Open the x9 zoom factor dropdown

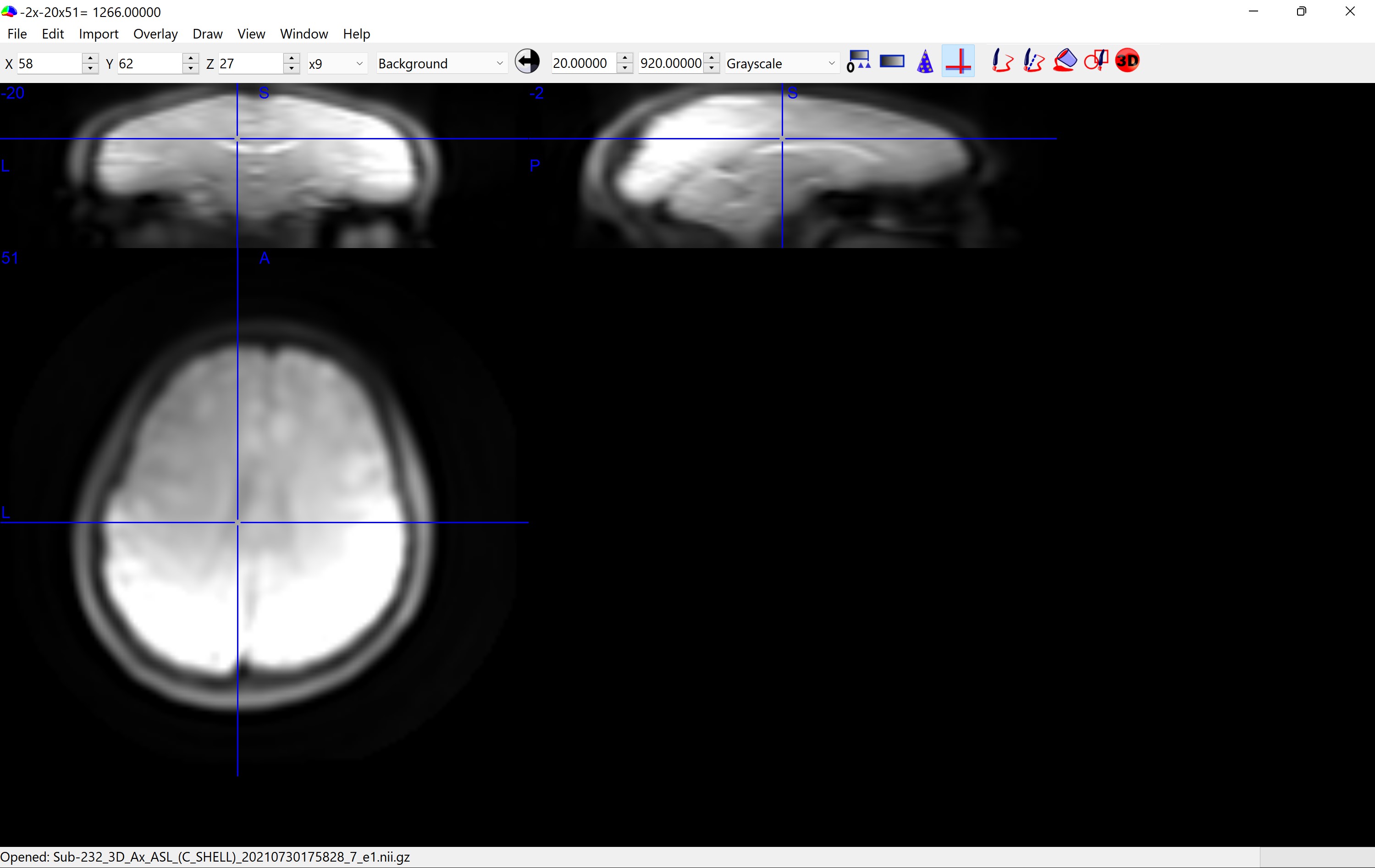click(x=336, y=63)
